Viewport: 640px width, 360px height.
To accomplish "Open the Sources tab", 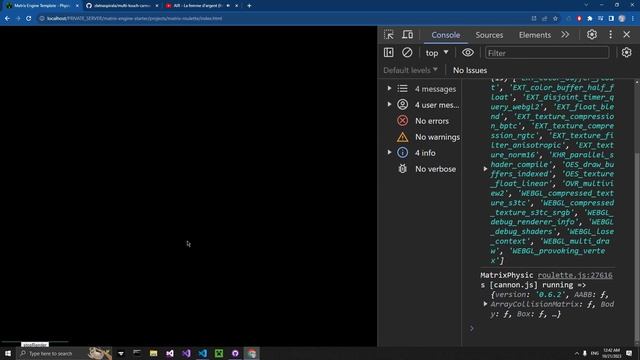I will 489,35.
